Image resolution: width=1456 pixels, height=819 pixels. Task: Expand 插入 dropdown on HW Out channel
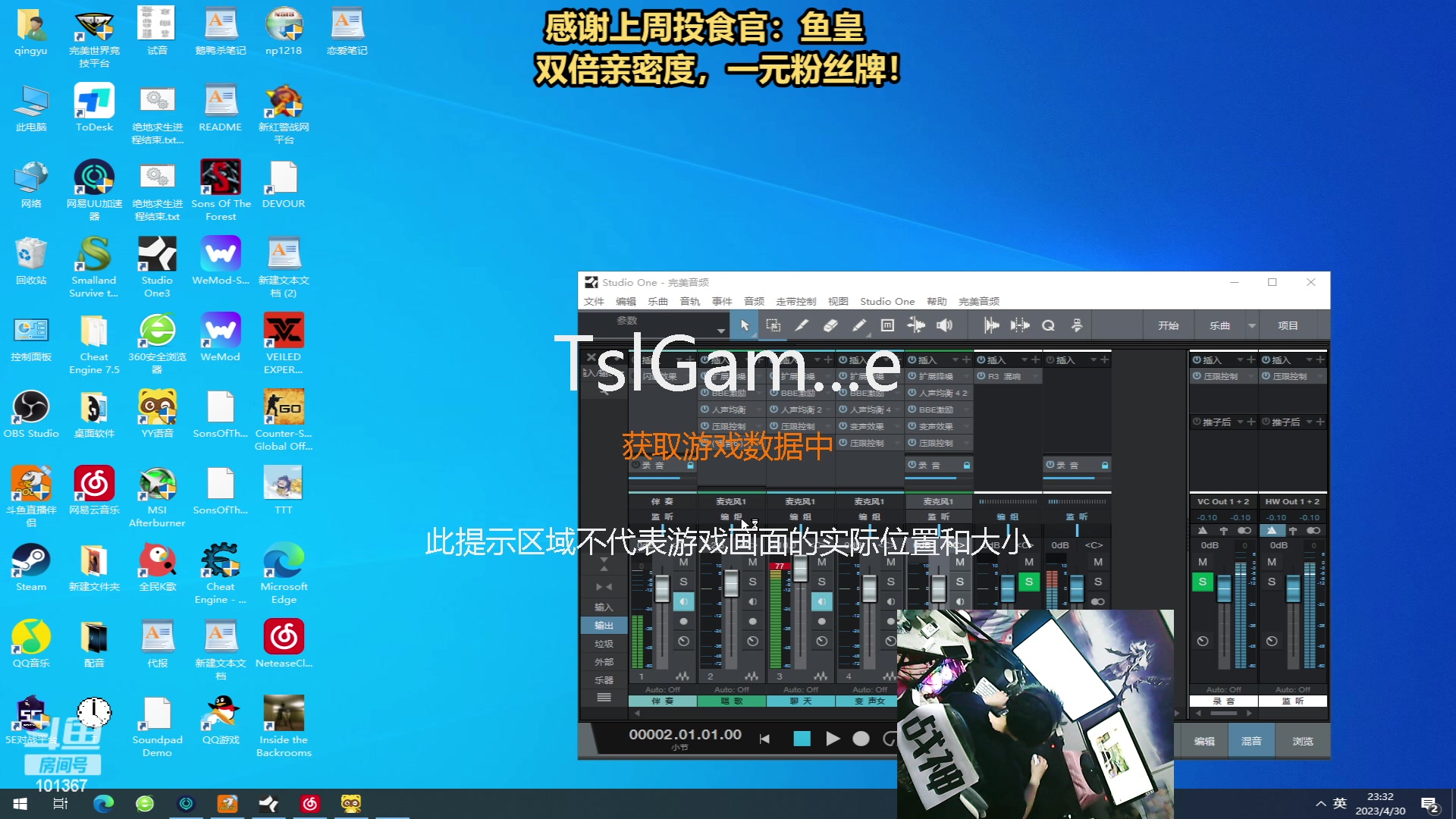1308,360
